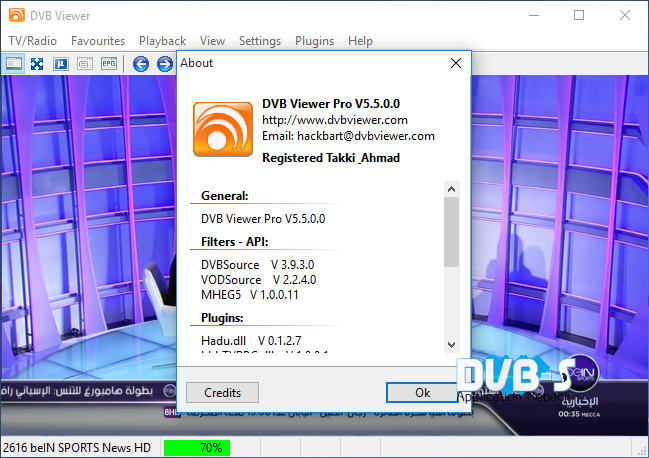This screenshot has width=649, height=458.
Task: Open the Settings menu
Action: 260,41
